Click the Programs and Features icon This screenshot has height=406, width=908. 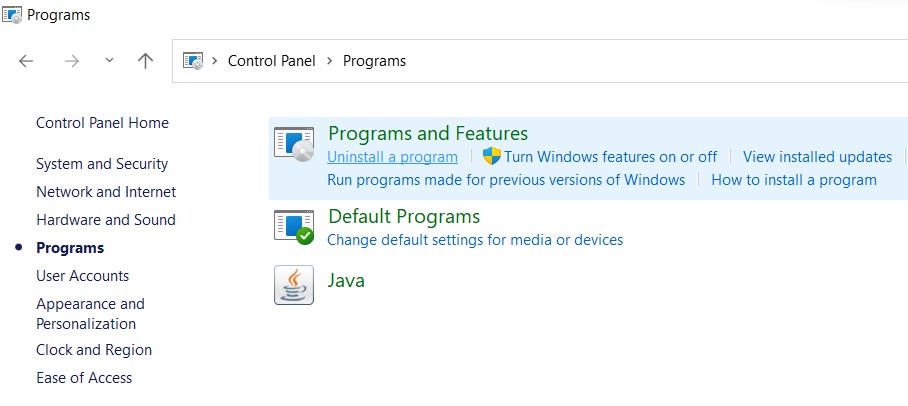[x=294, y=144]
